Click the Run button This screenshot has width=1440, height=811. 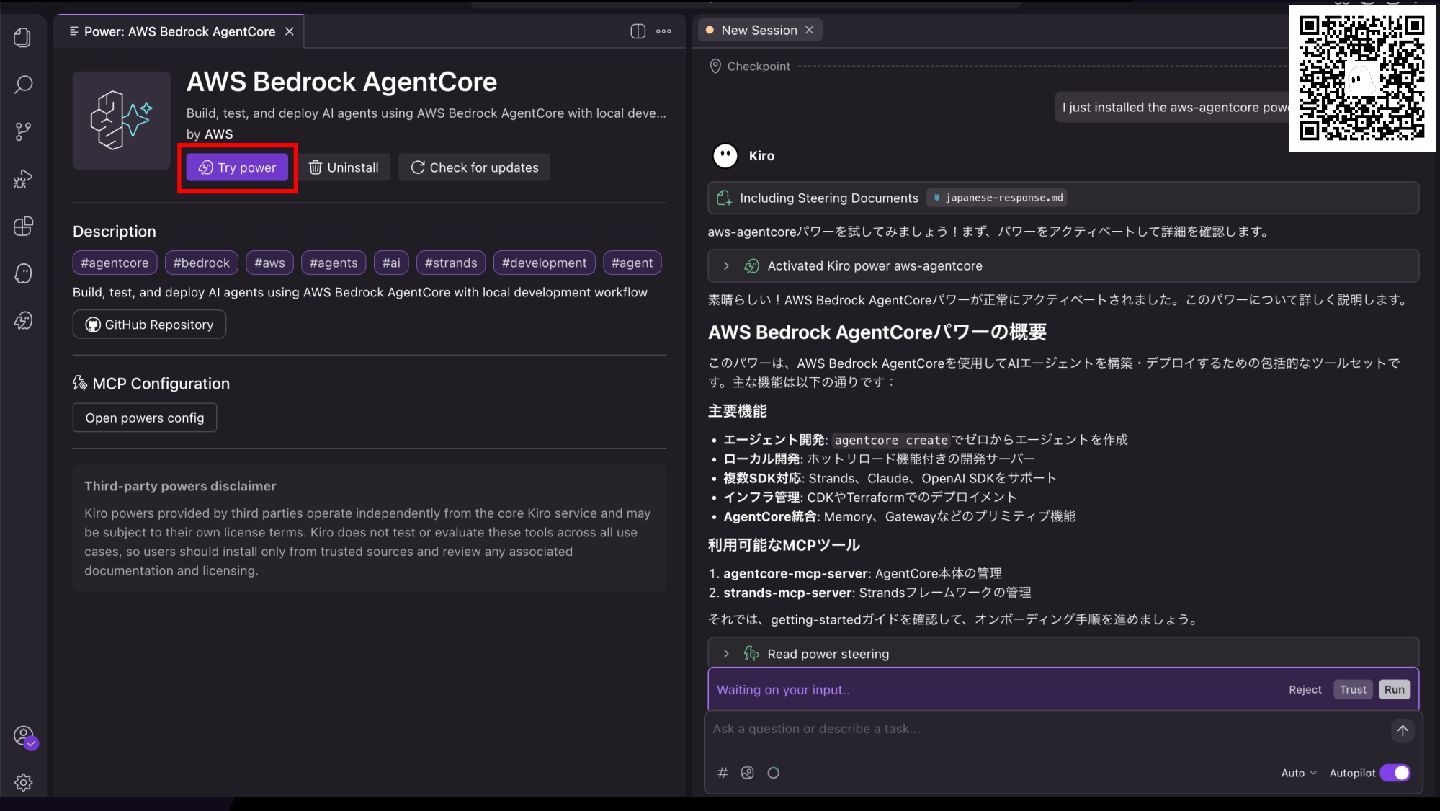[1394, 690]
